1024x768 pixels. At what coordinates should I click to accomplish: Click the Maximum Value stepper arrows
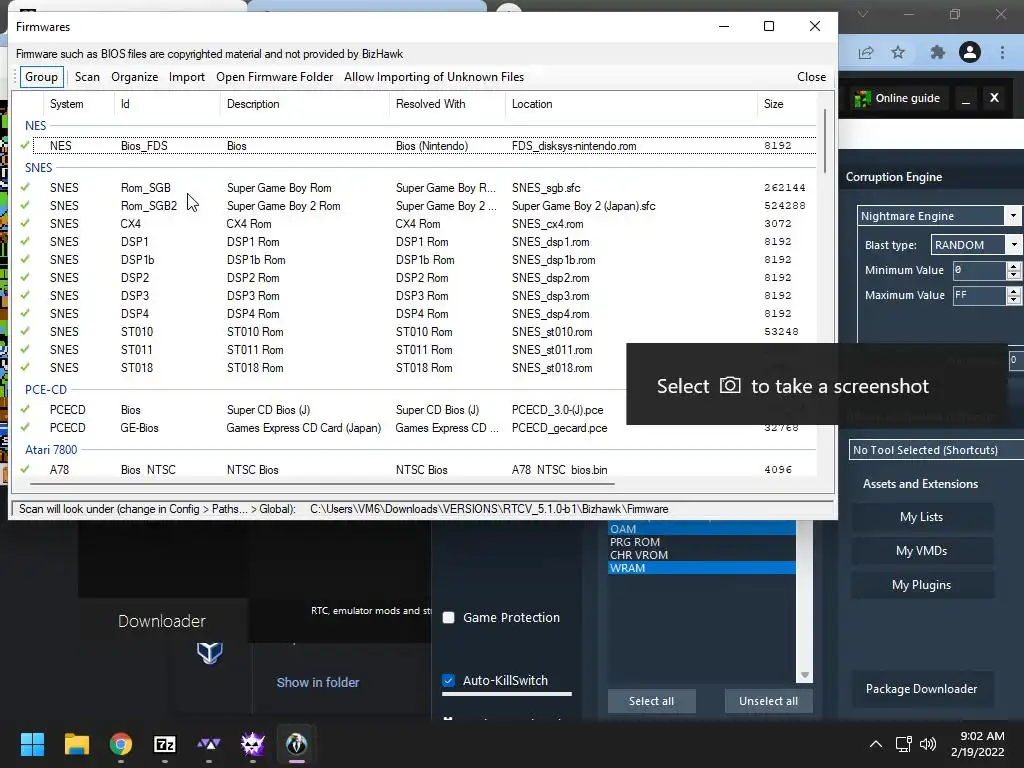(1014, 295)
